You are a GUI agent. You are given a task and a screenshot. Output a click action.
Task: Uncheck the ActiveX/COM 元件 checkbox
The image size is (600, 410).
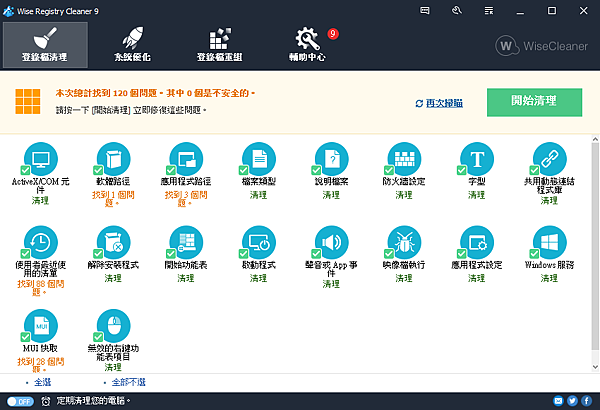point(25,170)
